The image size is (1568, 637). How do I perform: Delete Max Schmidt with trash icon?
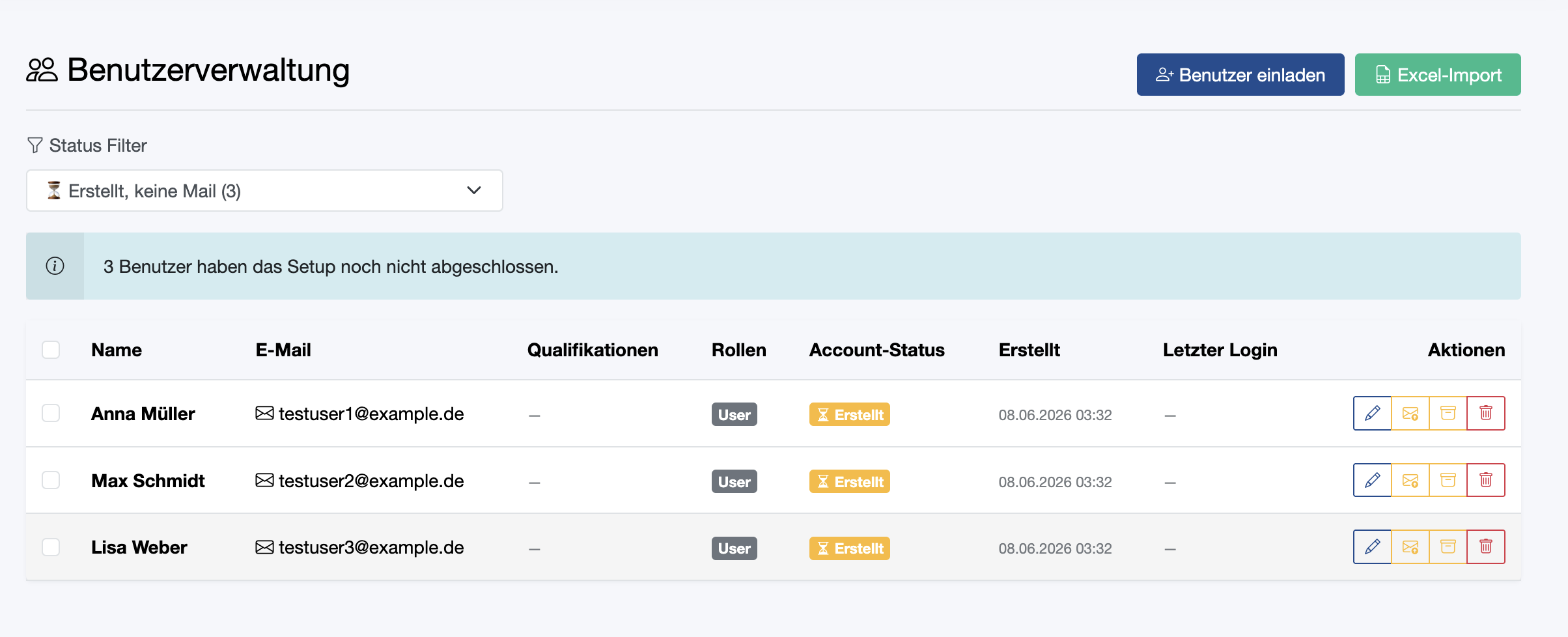click(x=1486, y=480)
